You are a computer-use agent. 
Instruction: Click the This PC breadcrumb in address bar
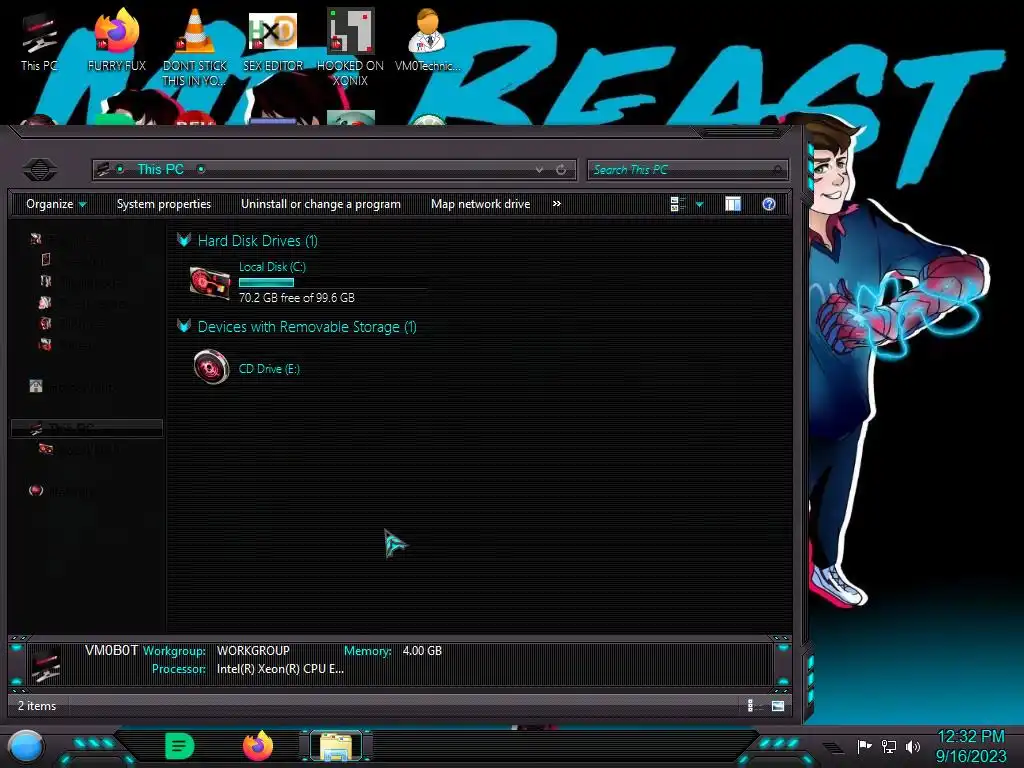click(x=161, y=170)
